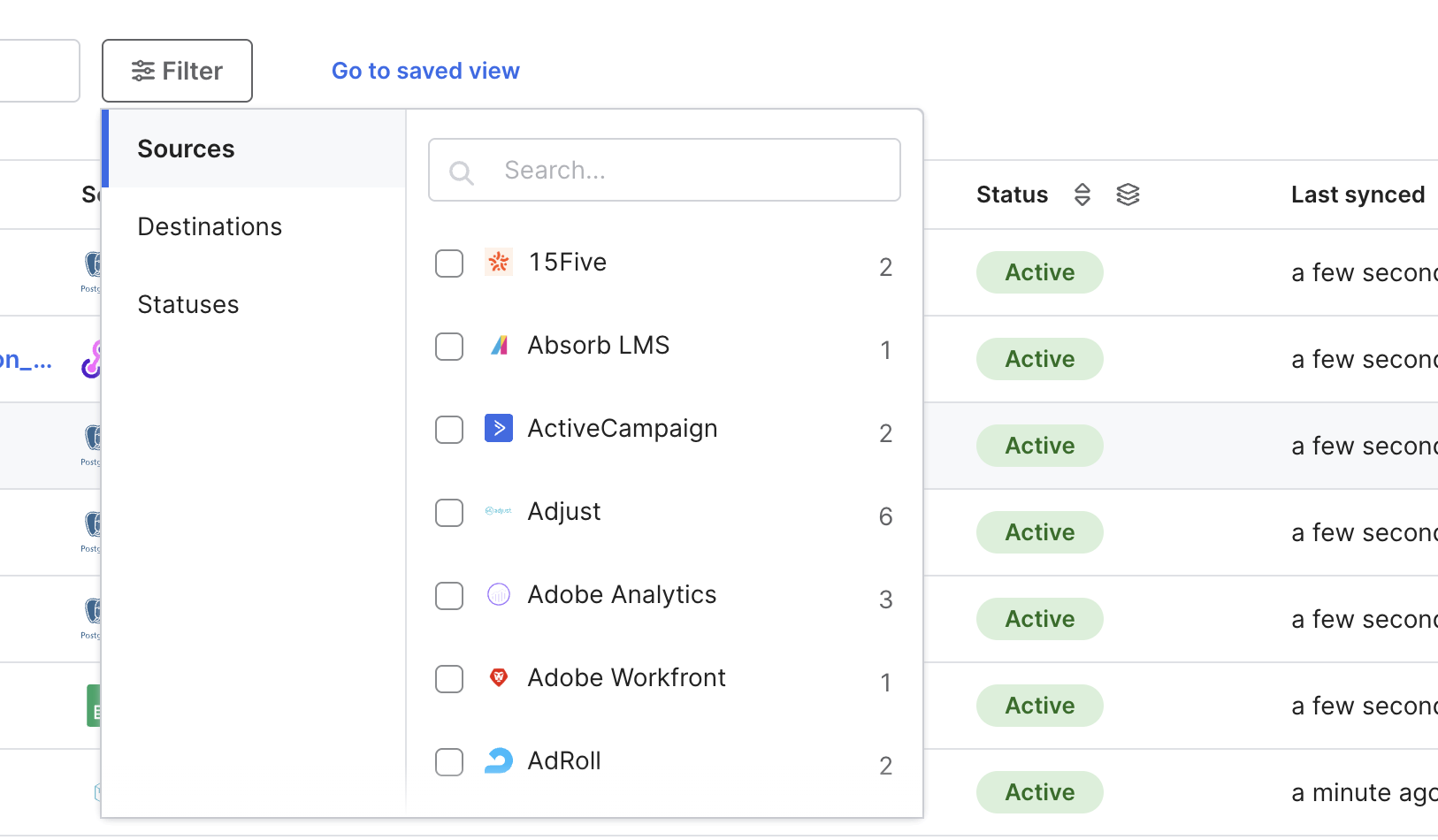Click the Absorb LMS source label
Image resolution: width=1438 pixels, height=840 pixels.
coord(599,345)
